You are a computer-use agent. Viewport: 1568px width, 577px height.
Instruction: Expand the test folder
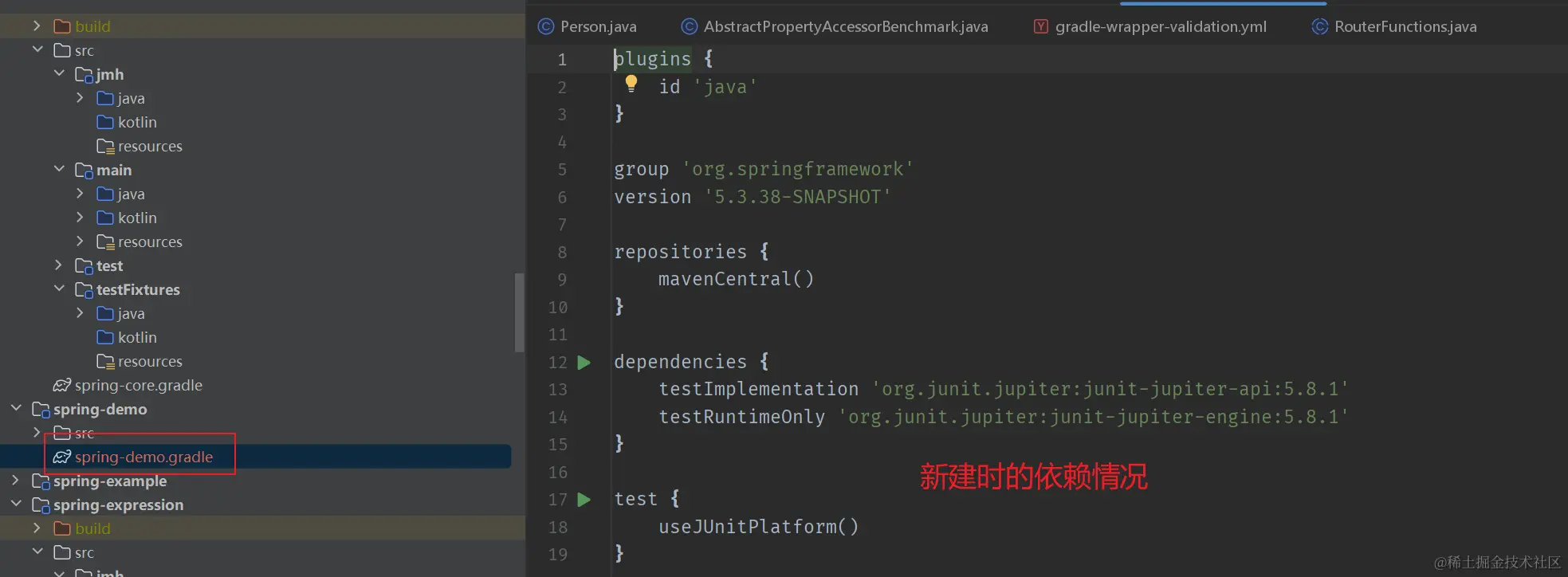click(x=58, y=265)
